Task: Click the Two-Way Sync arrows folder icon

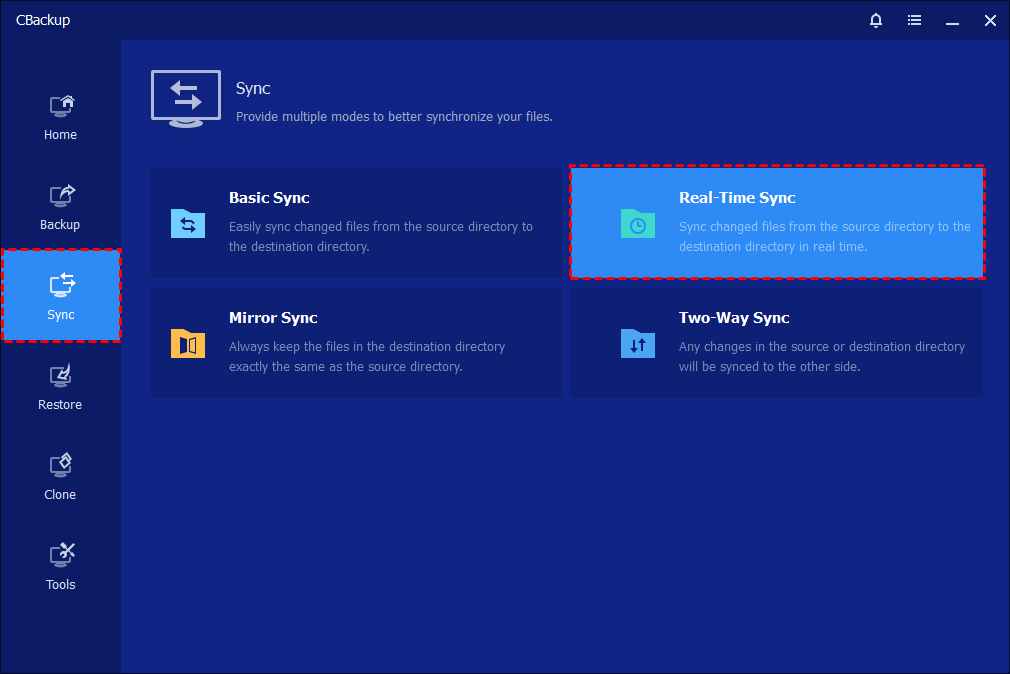Action: pos(637,343)
